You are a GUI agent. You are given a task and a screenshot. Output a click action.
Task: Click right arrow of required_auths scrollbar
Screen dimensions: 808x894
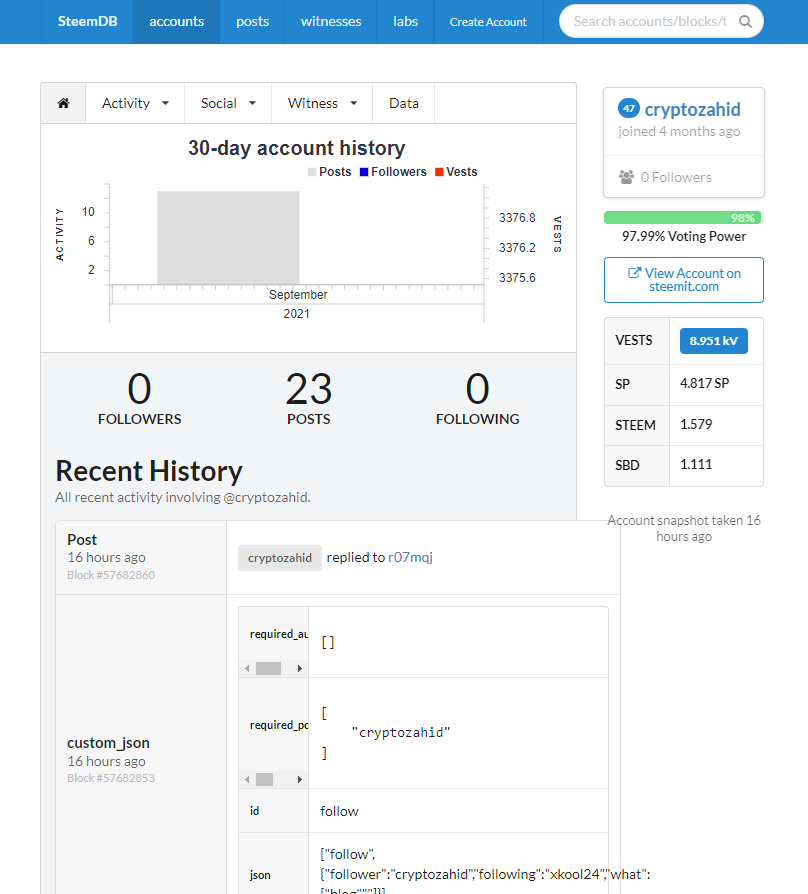pyautogui.click(x=300, y=668)
